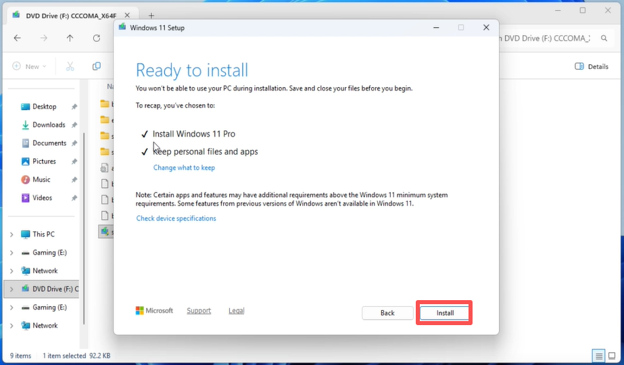
Task: Click the 'Ready to install' heading
Action: [x=192, y=70]
